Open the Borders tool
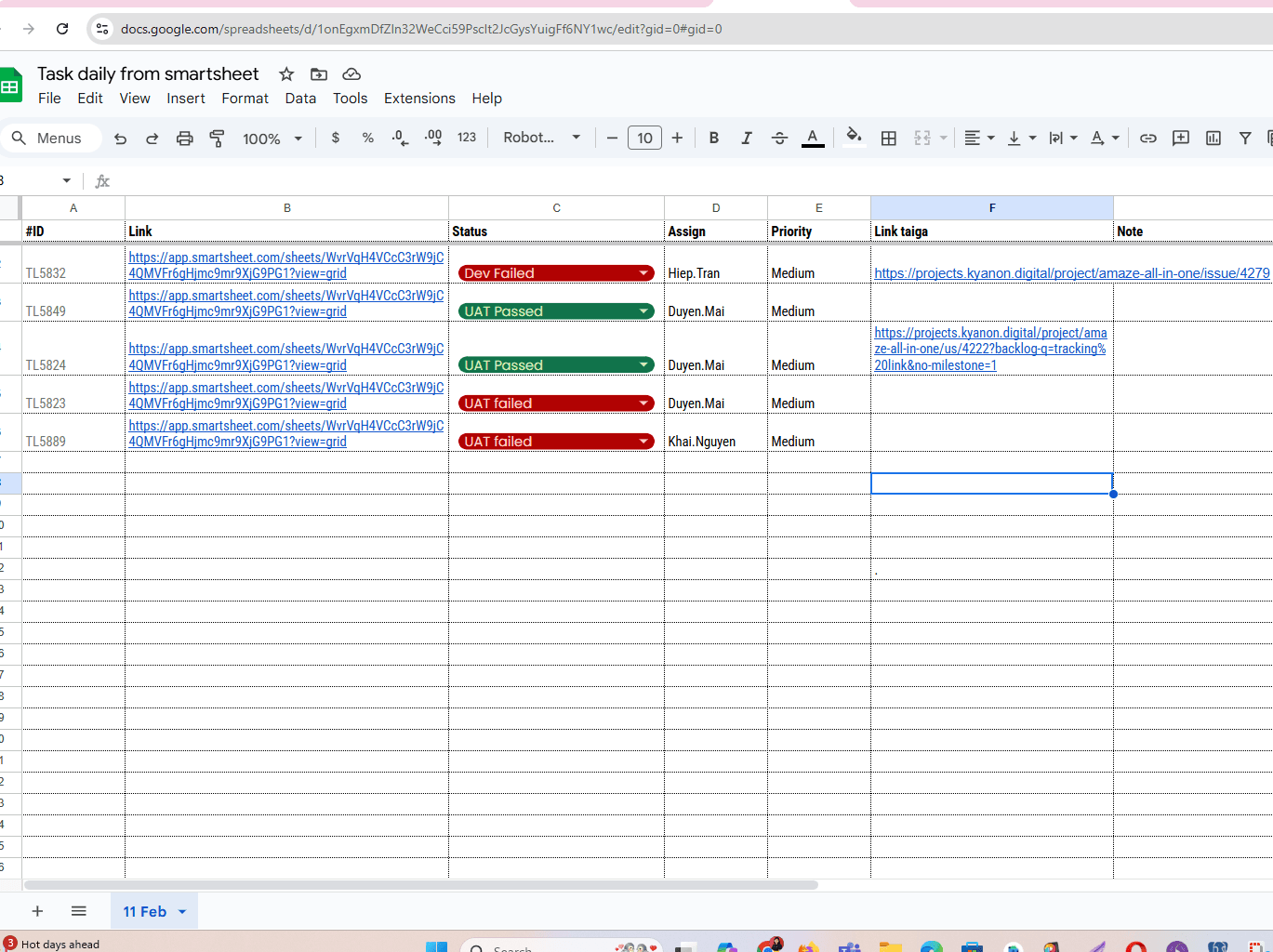 pos(889,139)
